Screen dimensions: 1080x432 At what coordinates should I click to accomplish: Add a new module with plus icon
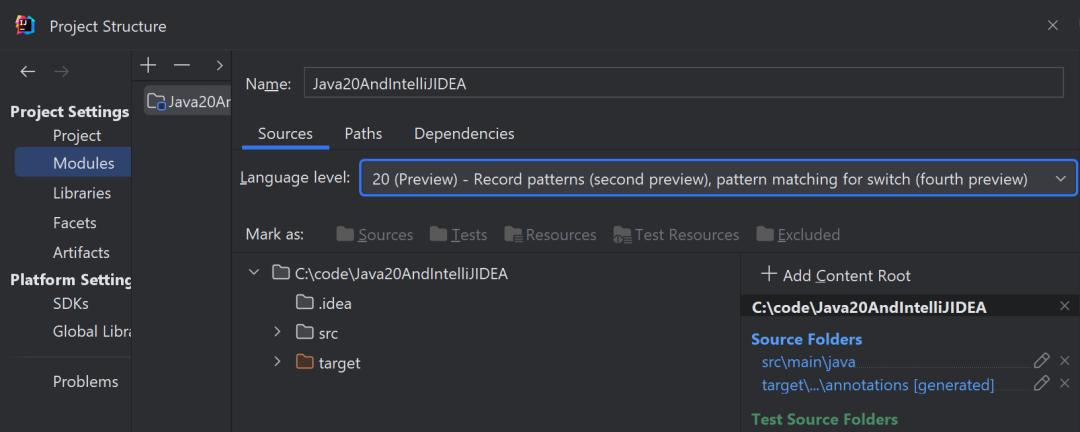148,65
